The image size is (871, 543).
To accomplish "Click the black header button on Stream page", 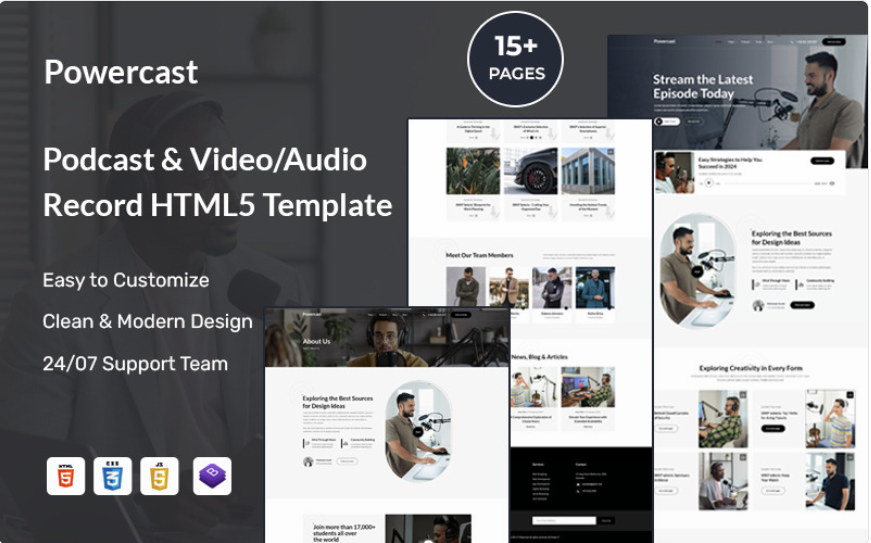I will pyautogui.click(x=834, y=42).
